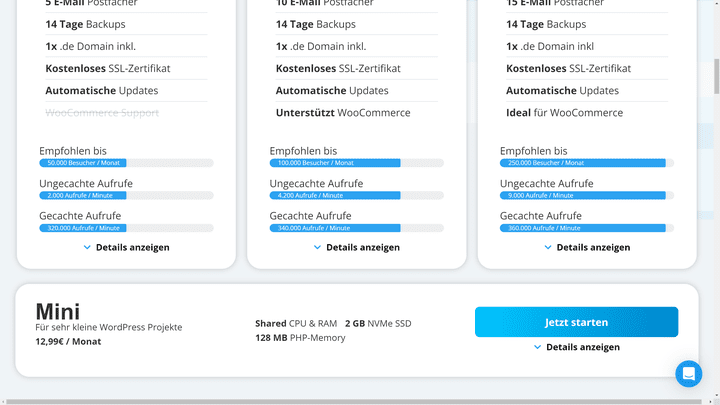Expand Details anzeigen in the 100.000 Besucher card
Screen dimensions: 720x405
point(357,248)
